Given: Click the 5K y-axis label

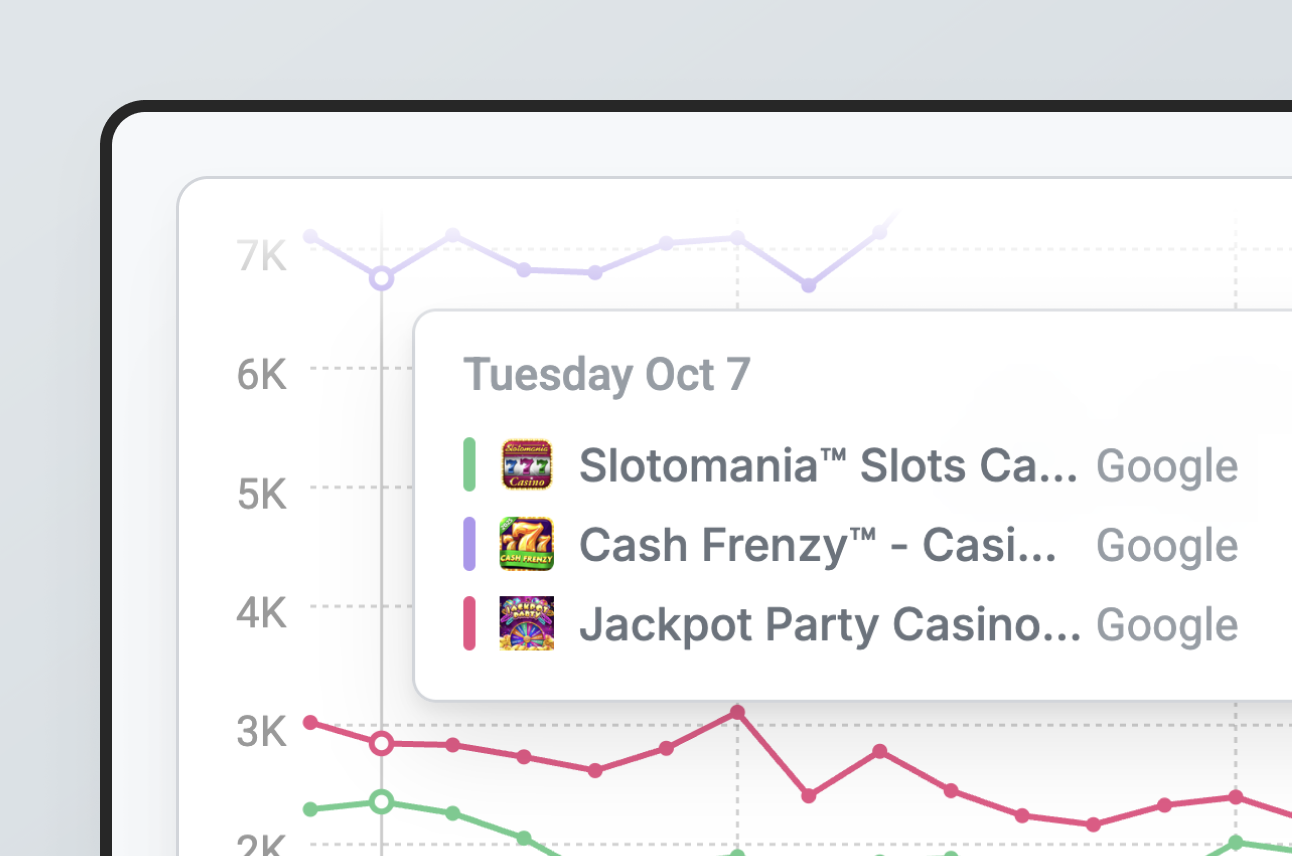Looking at the screenshot, I should 262,495.
